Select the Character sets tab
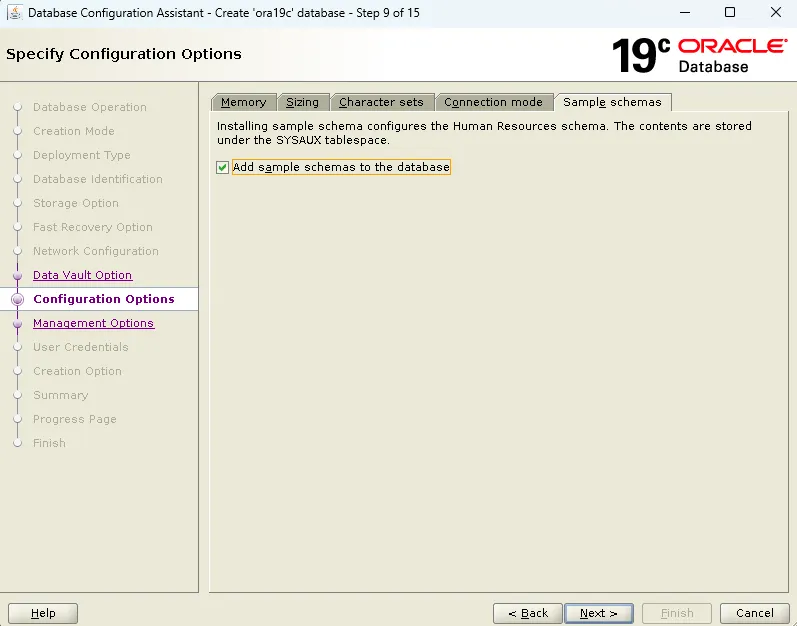 point(381,102)
